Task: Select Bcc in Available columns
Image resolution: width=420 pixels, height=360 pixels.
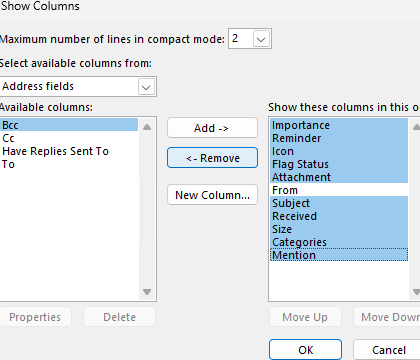Action: click(69, 125)
